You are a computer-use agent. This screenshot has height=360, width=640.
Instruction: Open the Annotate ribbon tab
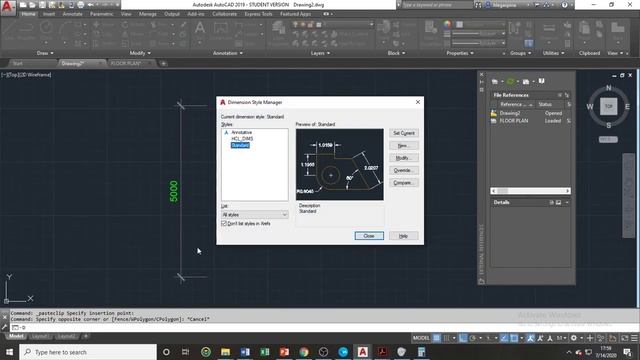[72, 14]
